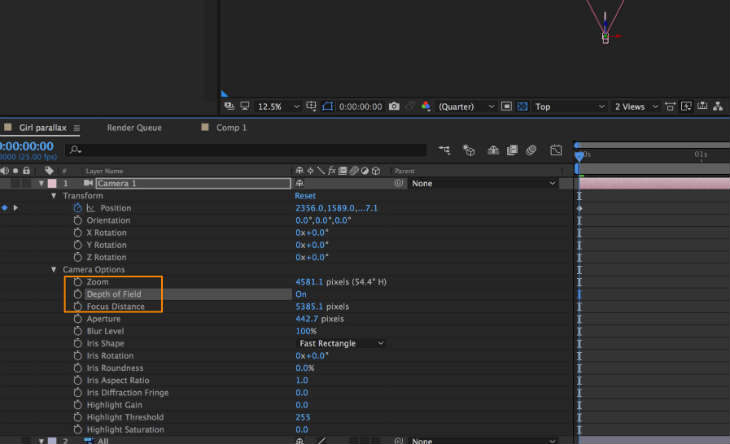730x444 pixels.
Task: Enable the Zoom property stopwatch
Action: 78,282
